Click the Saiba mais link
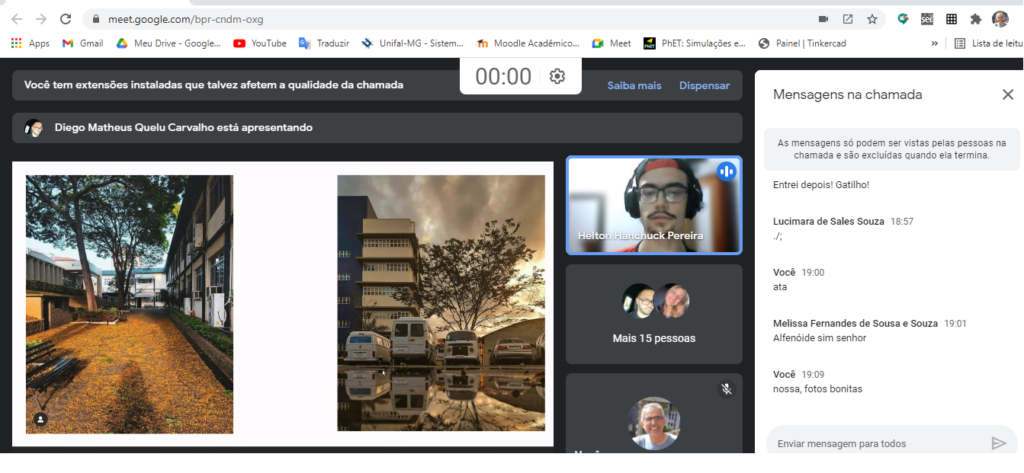 [634, 86]
